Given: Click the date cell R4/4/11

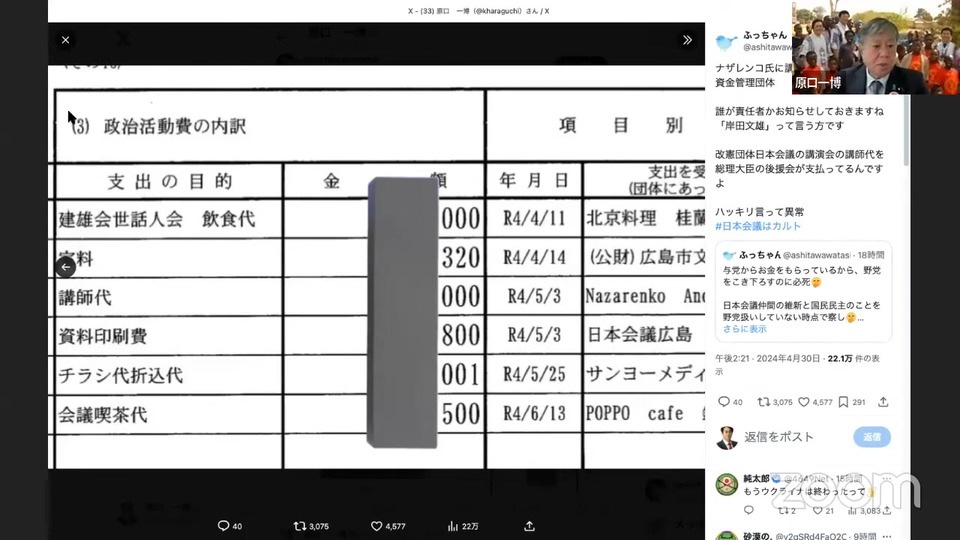Looking at the screenshot, I should point(534,219).
